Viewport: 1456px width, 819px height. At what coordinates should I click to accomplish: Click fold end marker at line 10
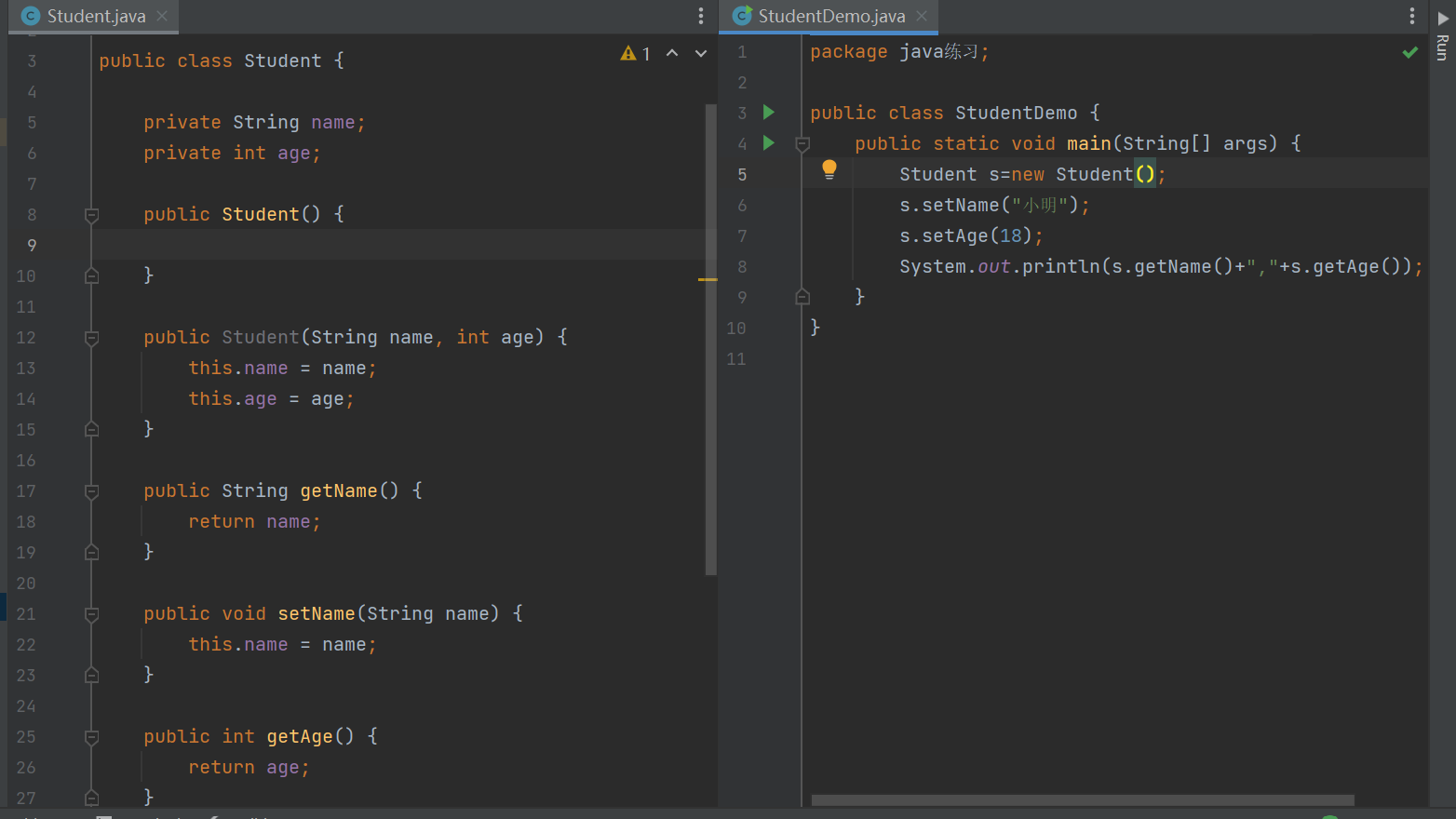[x=91, y=275]
